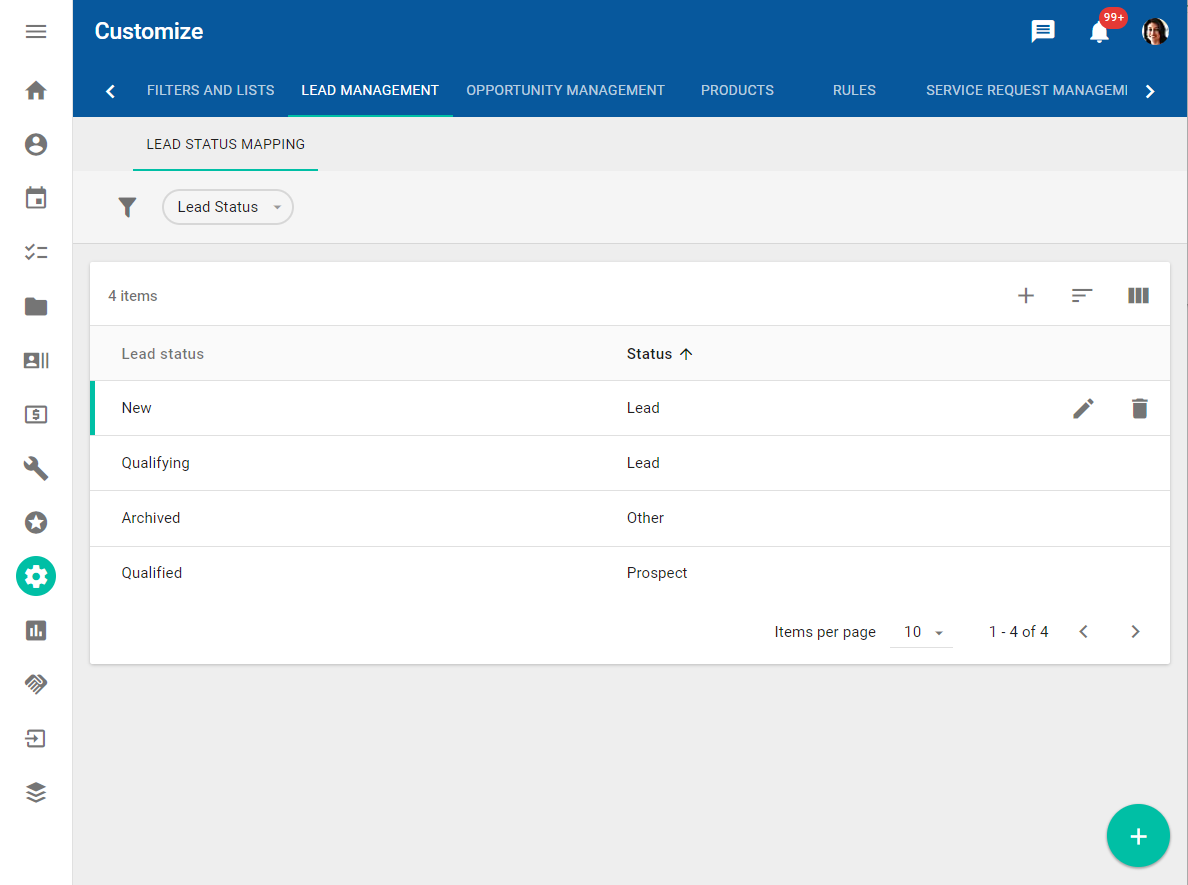Image resolution: width=1188 pixels, height=885 pixels.
Task: Open notifications bell with 99+ badge
Action: 1099,31
